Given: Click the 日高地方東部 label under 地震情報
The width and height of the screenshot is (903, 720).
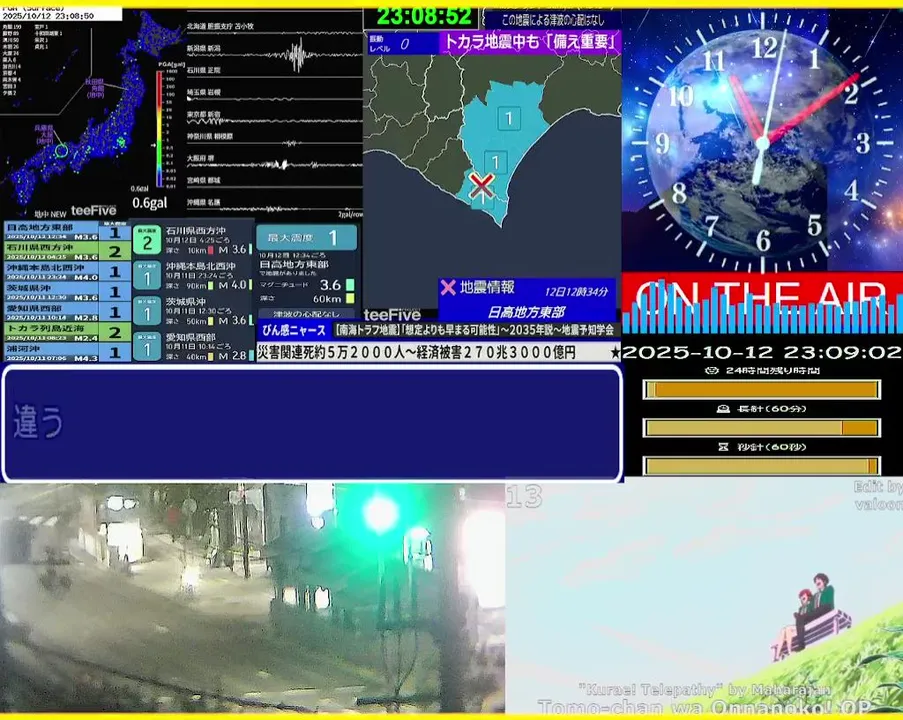Looking at the screenshot, I should pos(526,312).
